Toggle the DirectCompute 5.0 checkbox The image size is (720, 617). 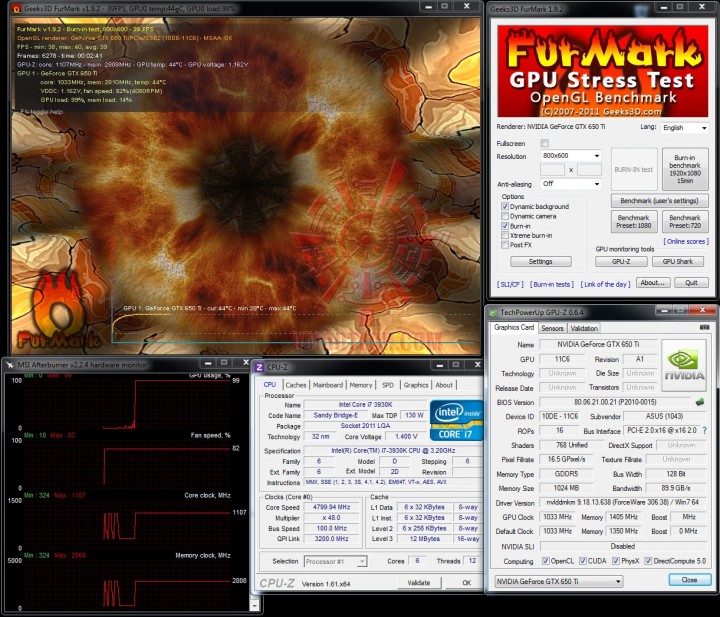(648, 561)
